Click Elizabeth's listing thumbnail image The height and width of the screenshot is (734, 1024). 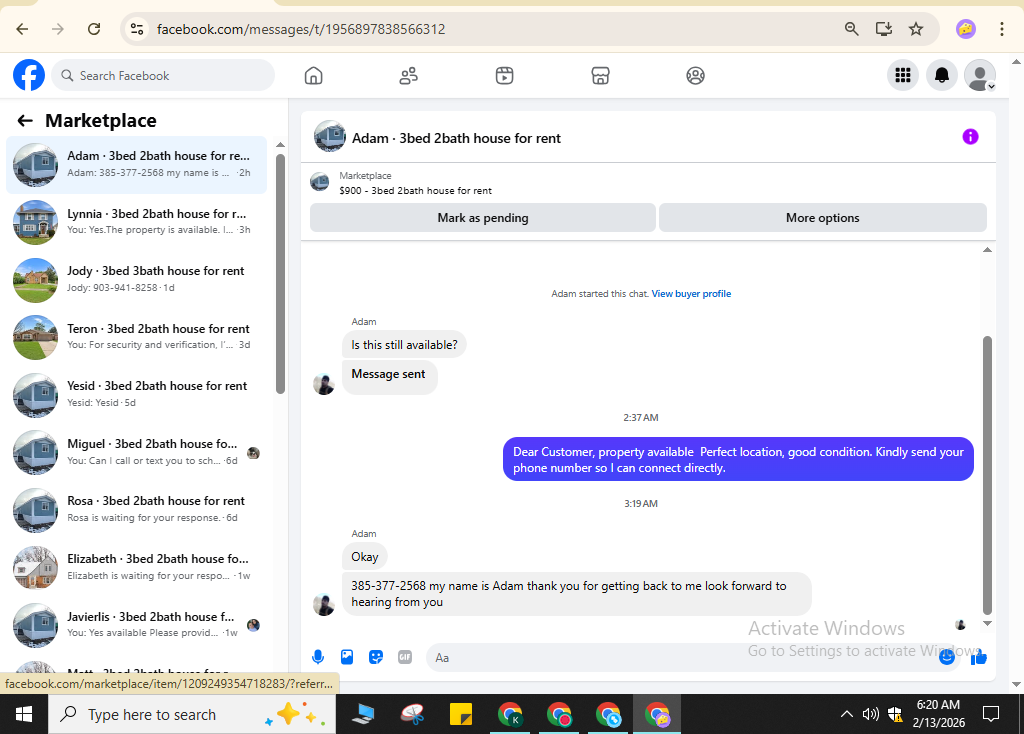click(x=35, y=567)
